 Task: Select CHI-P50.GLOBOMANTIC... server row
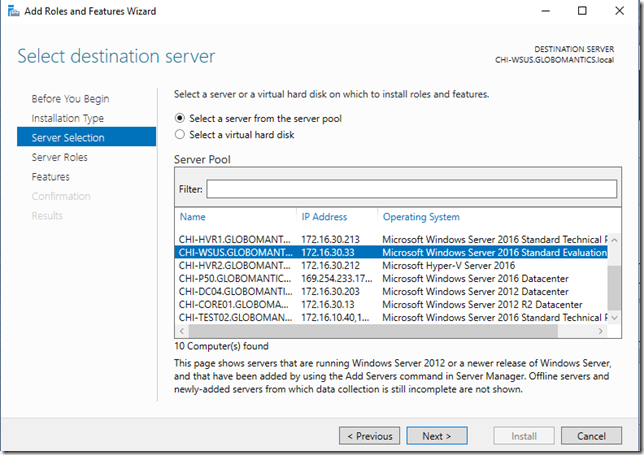pyautogui.click(x=391, y=278)
